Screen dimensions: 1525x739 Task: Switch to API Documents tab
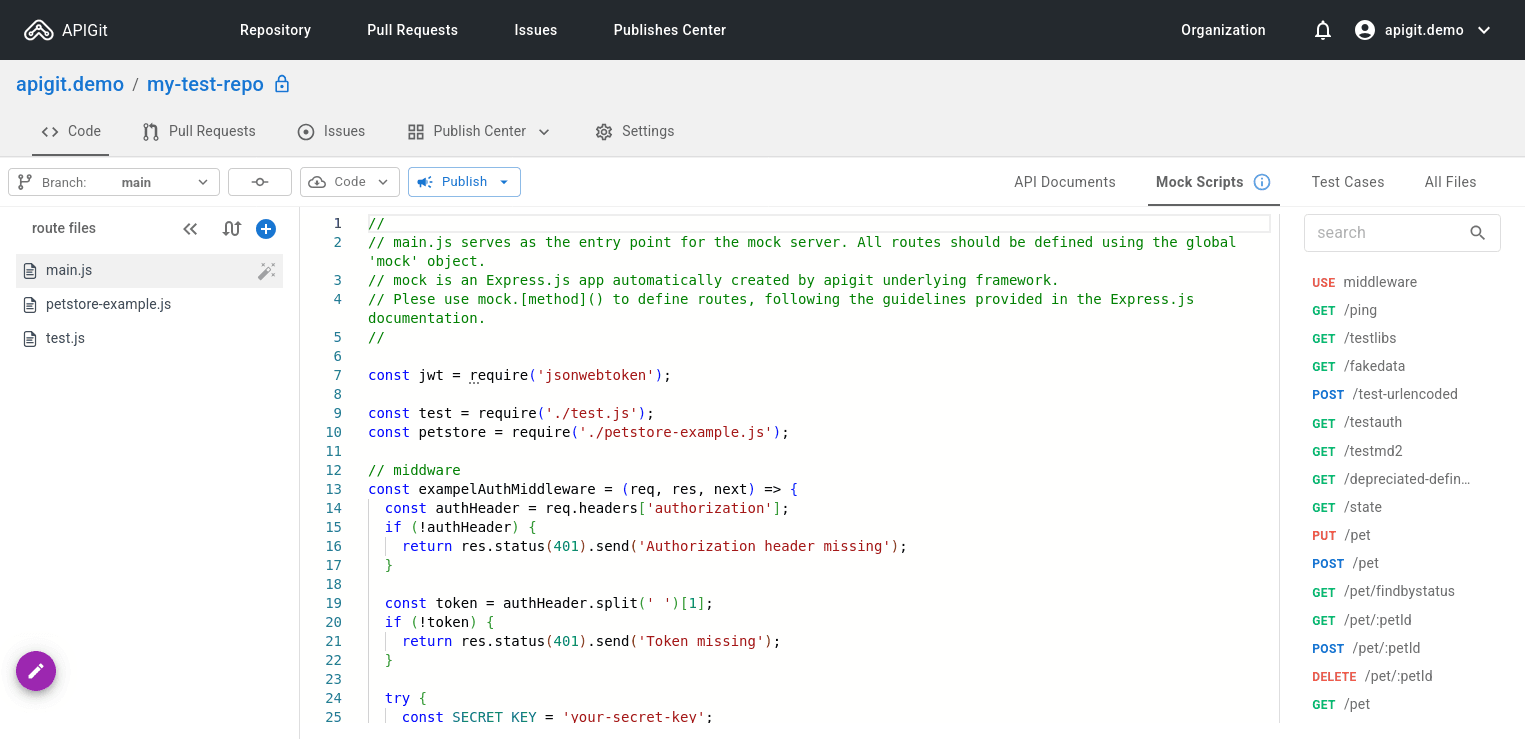1065,182
